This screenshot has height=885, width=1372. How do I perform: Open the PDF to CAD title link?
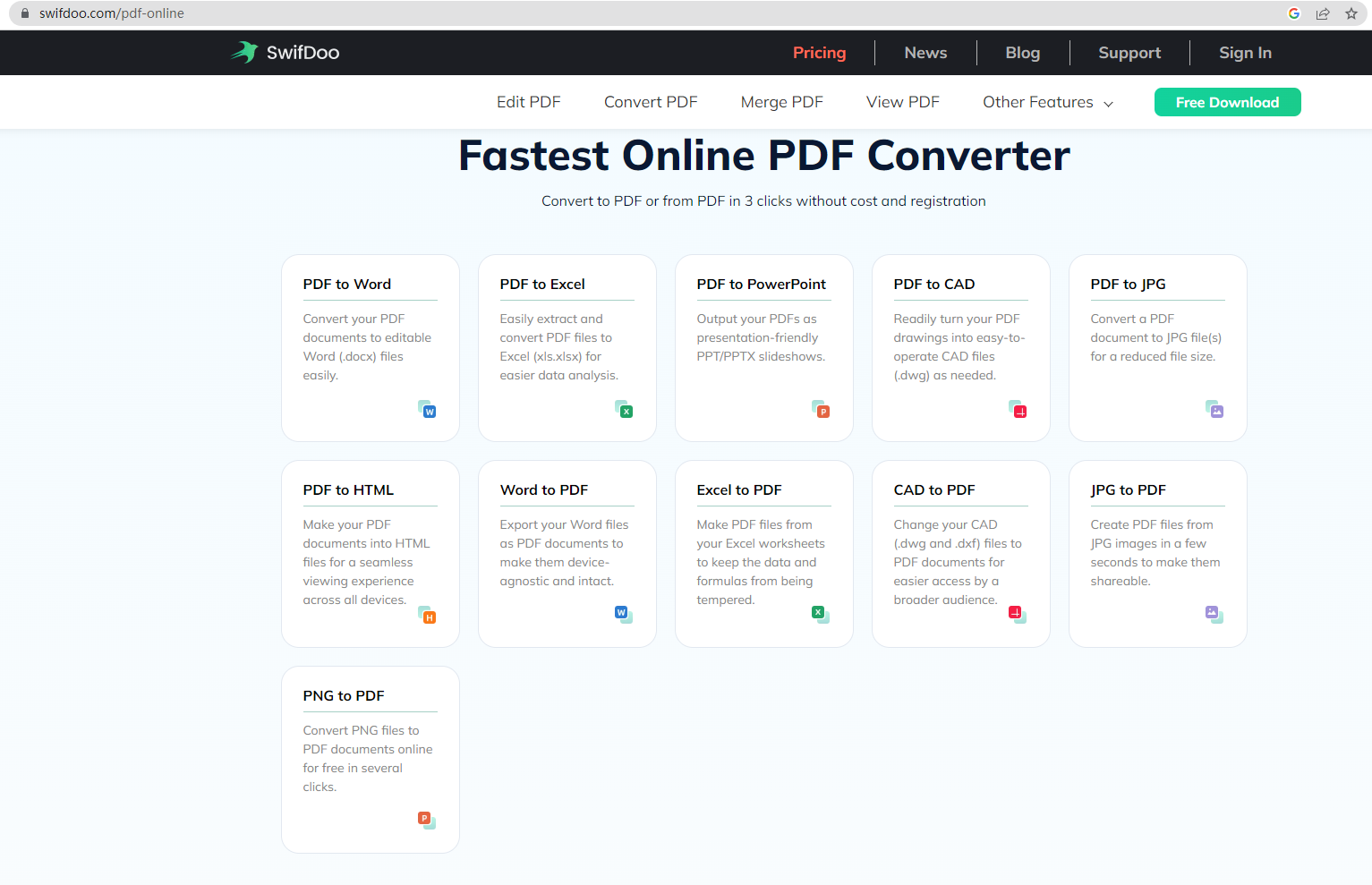tap(933, 284)
